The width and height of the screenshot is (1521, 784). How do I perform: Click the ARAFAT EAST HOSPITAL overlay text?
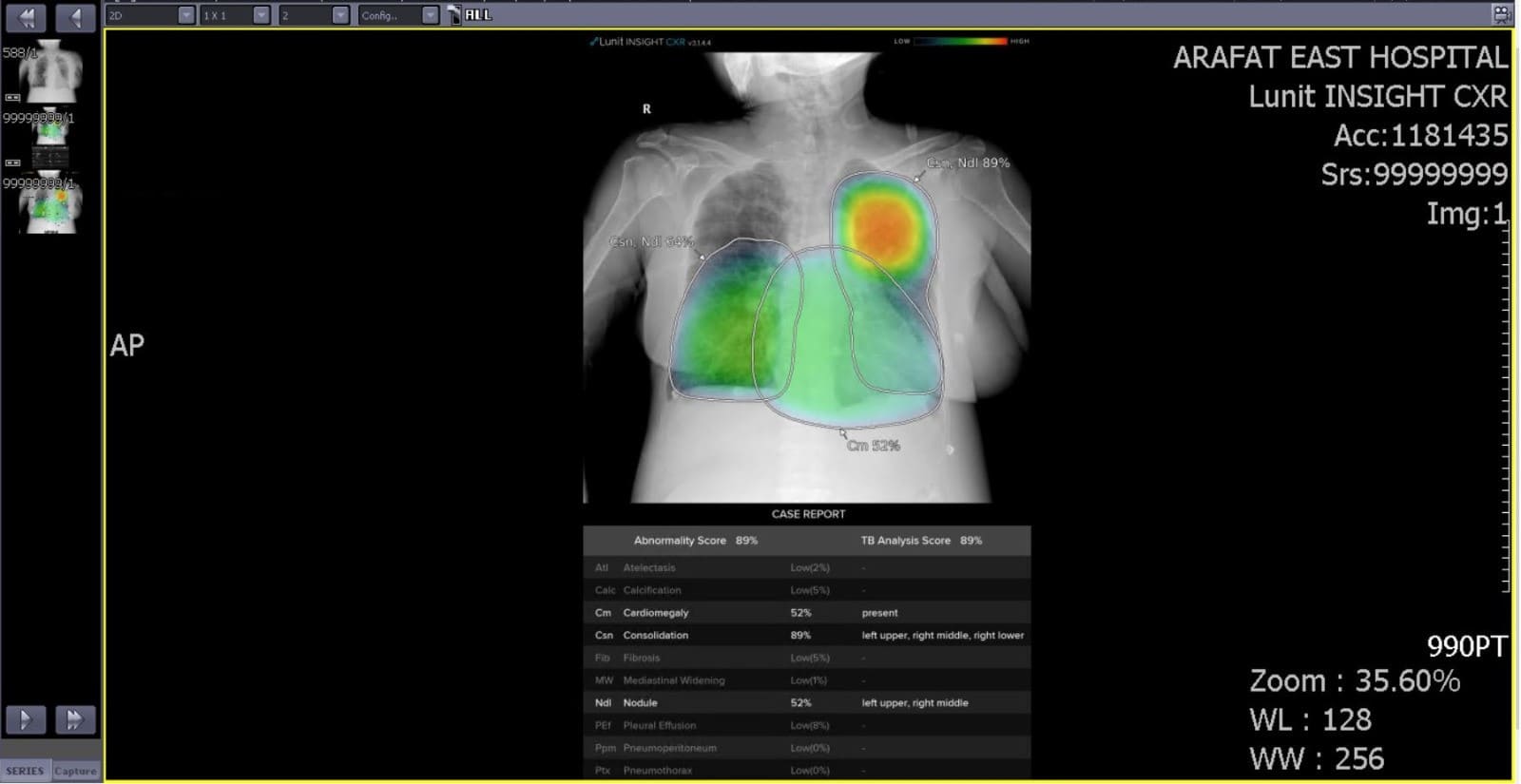(1339, 57)
